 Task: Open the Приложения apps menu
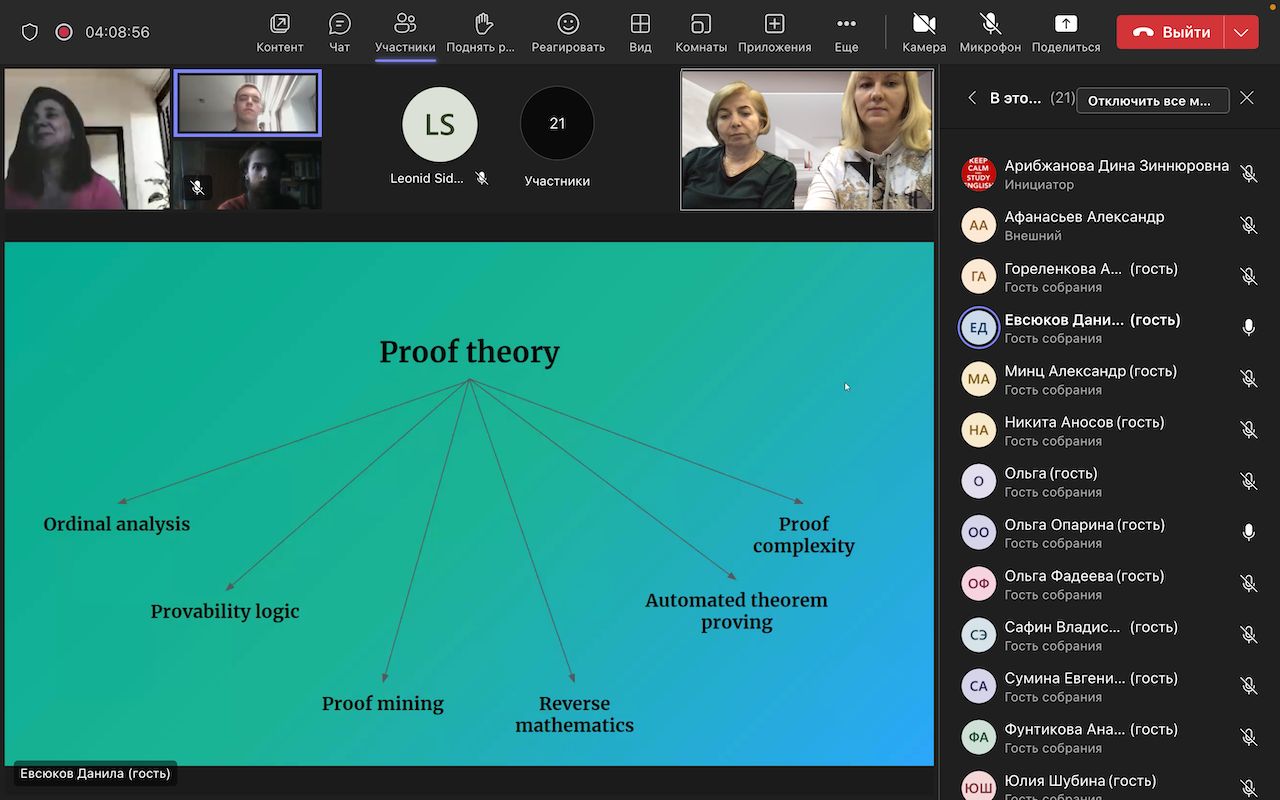774,32
